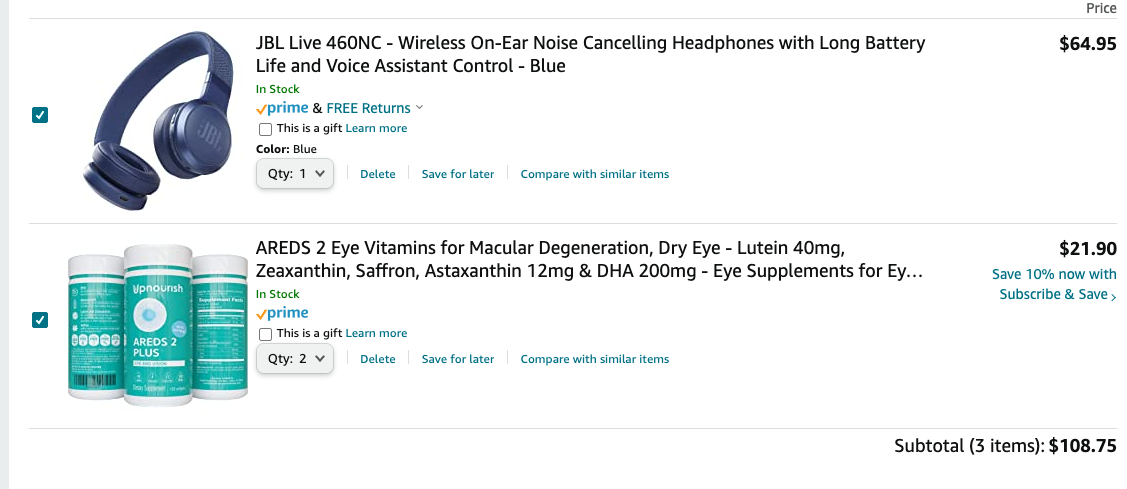The width and height of the screenshot is (1127, 489).
Task: Deselect the JBL headphones cart item checkbox
Action: (x=40, y=115)
